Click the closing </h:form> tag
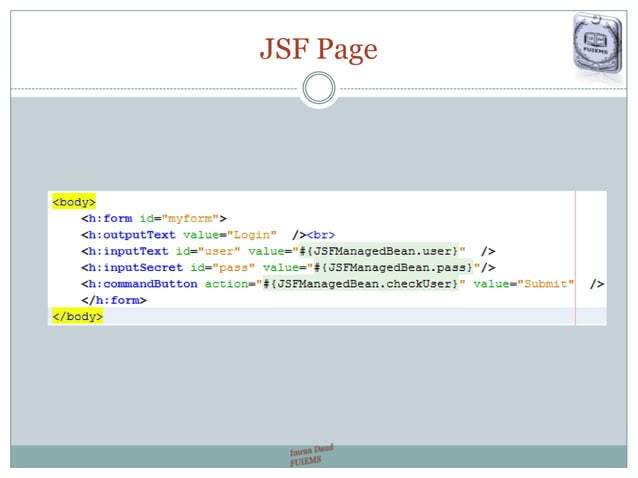 114,300
